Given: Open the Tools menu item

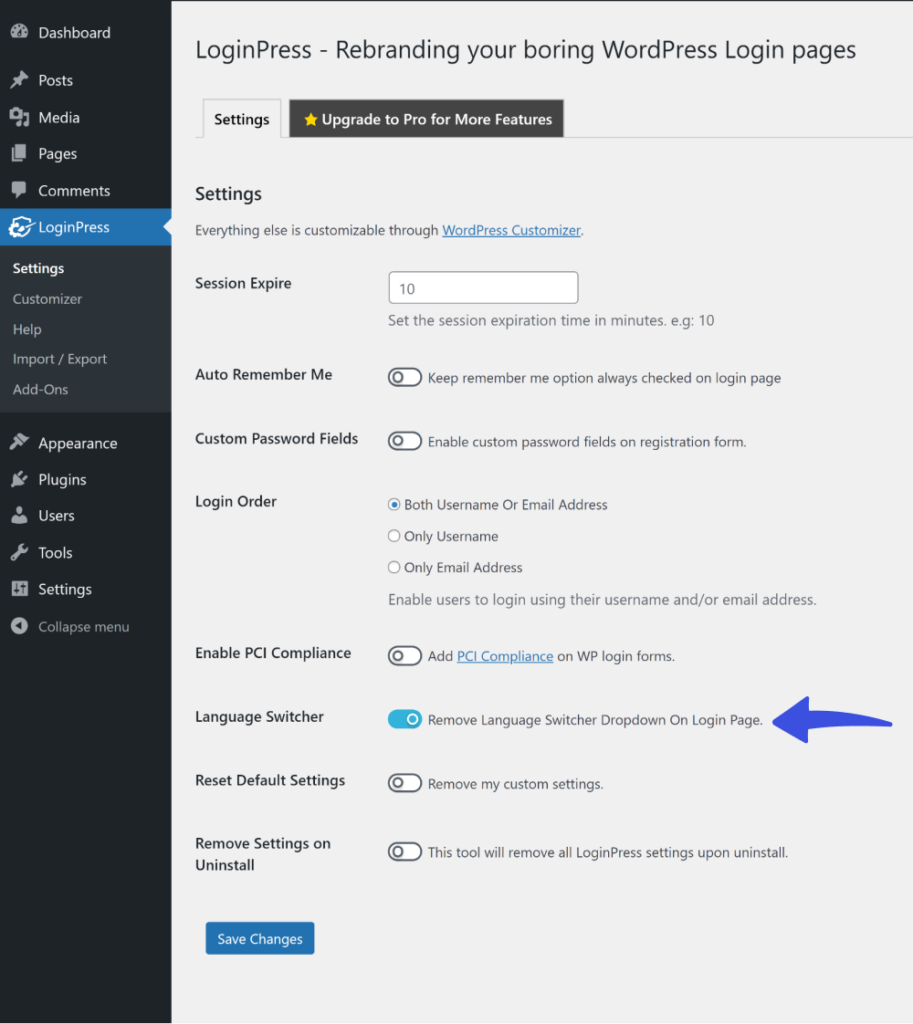Looking at the screenshot, I should 86,552.
